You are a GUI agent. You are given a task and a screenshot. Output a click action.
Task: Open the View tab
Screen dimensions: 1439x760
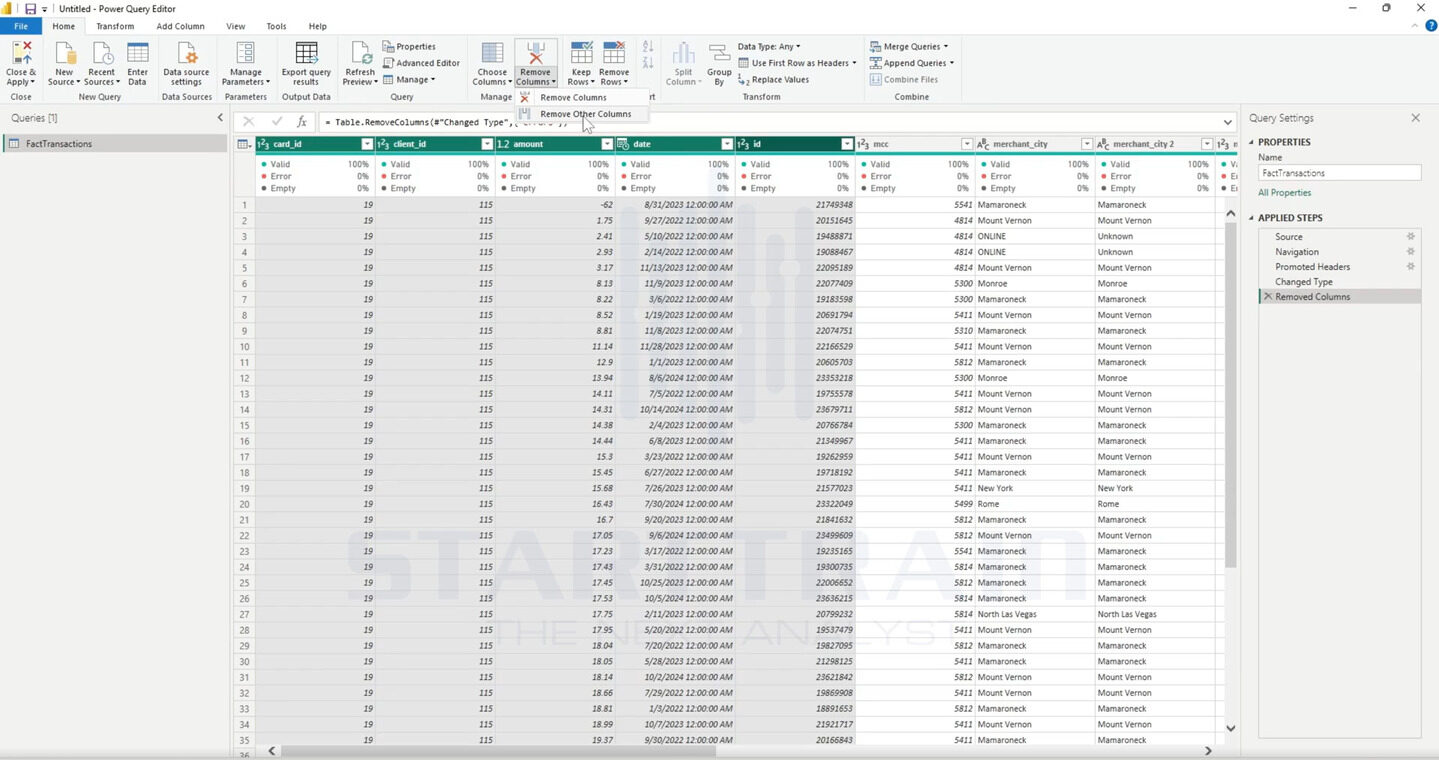(x=236, y=27)
